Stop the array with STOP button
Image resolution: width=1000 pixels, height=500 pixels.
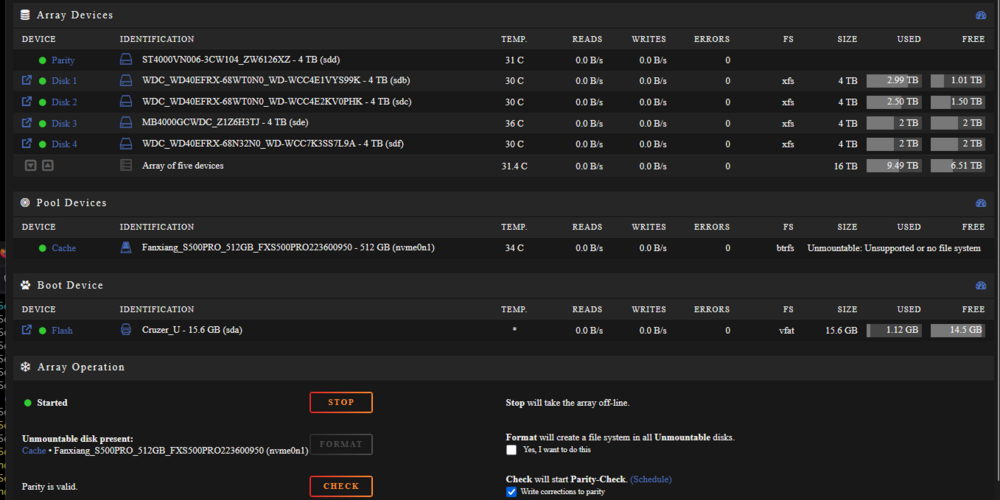pos(341,402)
